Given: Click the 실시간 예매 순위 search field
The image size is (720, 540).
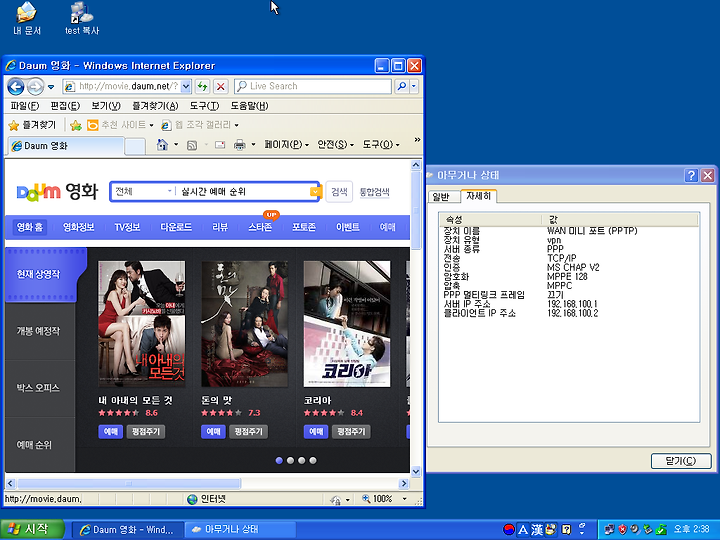Looking at the screenshot, I should 242,191.
